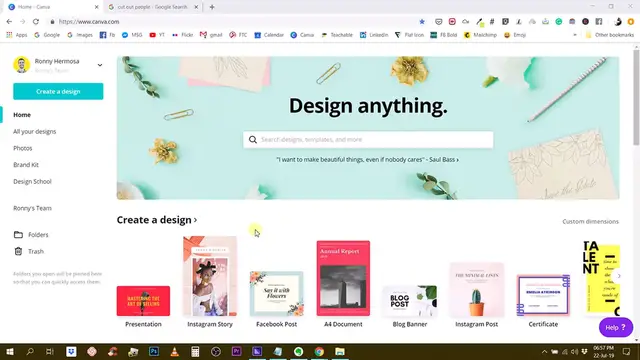Reload the page with refresh icon
This screenshot has width=640, height=360.
[36, 22]
